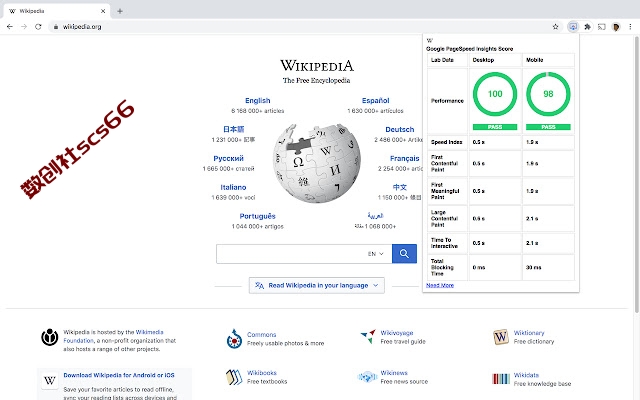Open the Italiano Wikipedia link

233,187
